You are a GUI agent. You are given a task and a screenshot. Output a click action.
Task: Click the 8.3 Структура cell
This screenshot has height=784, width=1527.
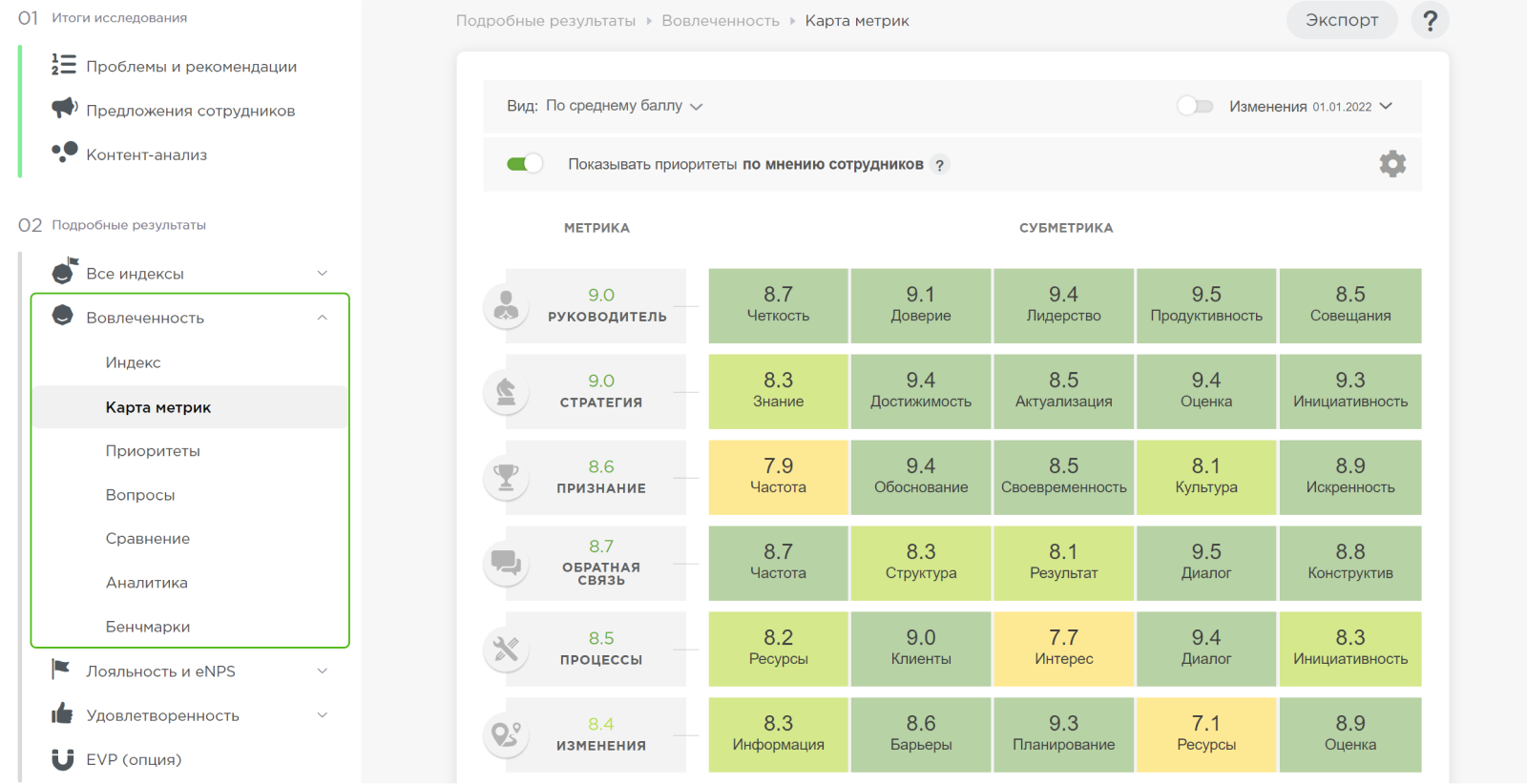tap(921, 564)
